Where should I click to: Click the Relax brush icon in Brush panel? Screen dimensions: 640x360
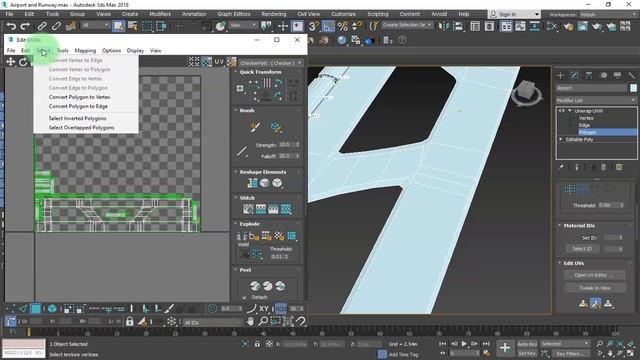coord(276,127)
